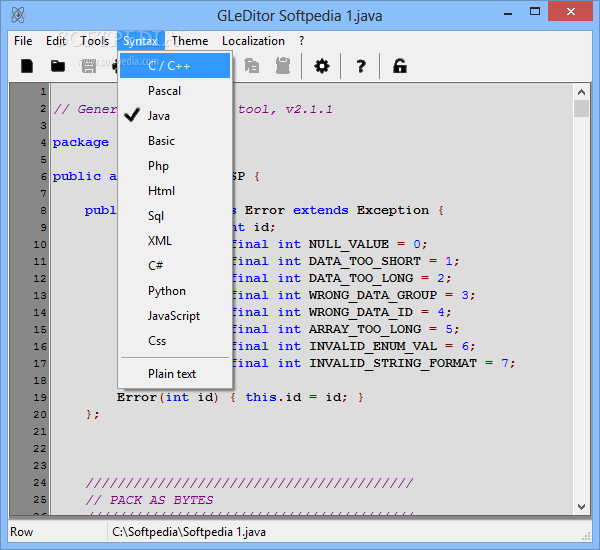Switch syntax to Python
The image size is (600, 550).
coord(175,291)
